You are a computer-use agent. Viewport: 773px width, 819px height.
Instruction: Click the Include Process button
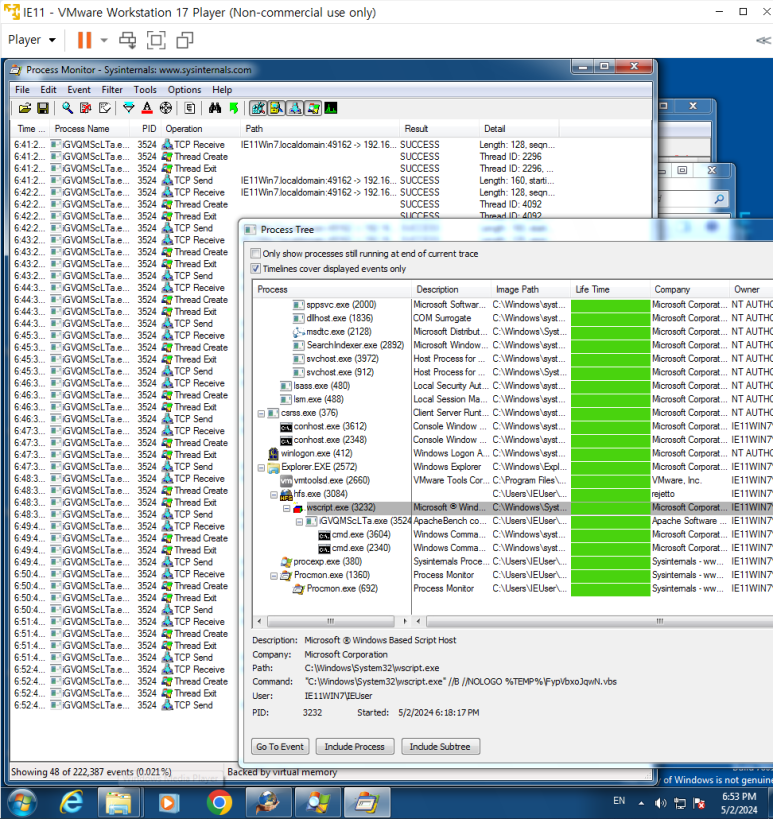point(355,746)
